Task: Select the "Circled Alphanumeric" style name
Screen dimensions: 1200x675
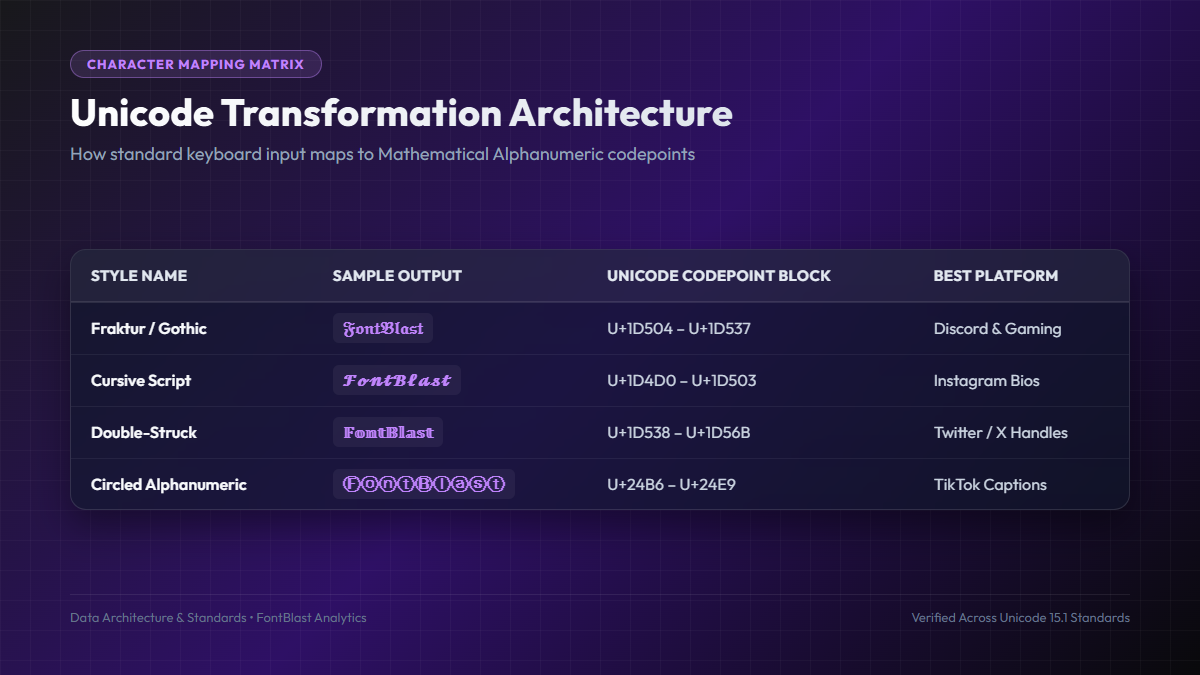Action: point(169,484)
